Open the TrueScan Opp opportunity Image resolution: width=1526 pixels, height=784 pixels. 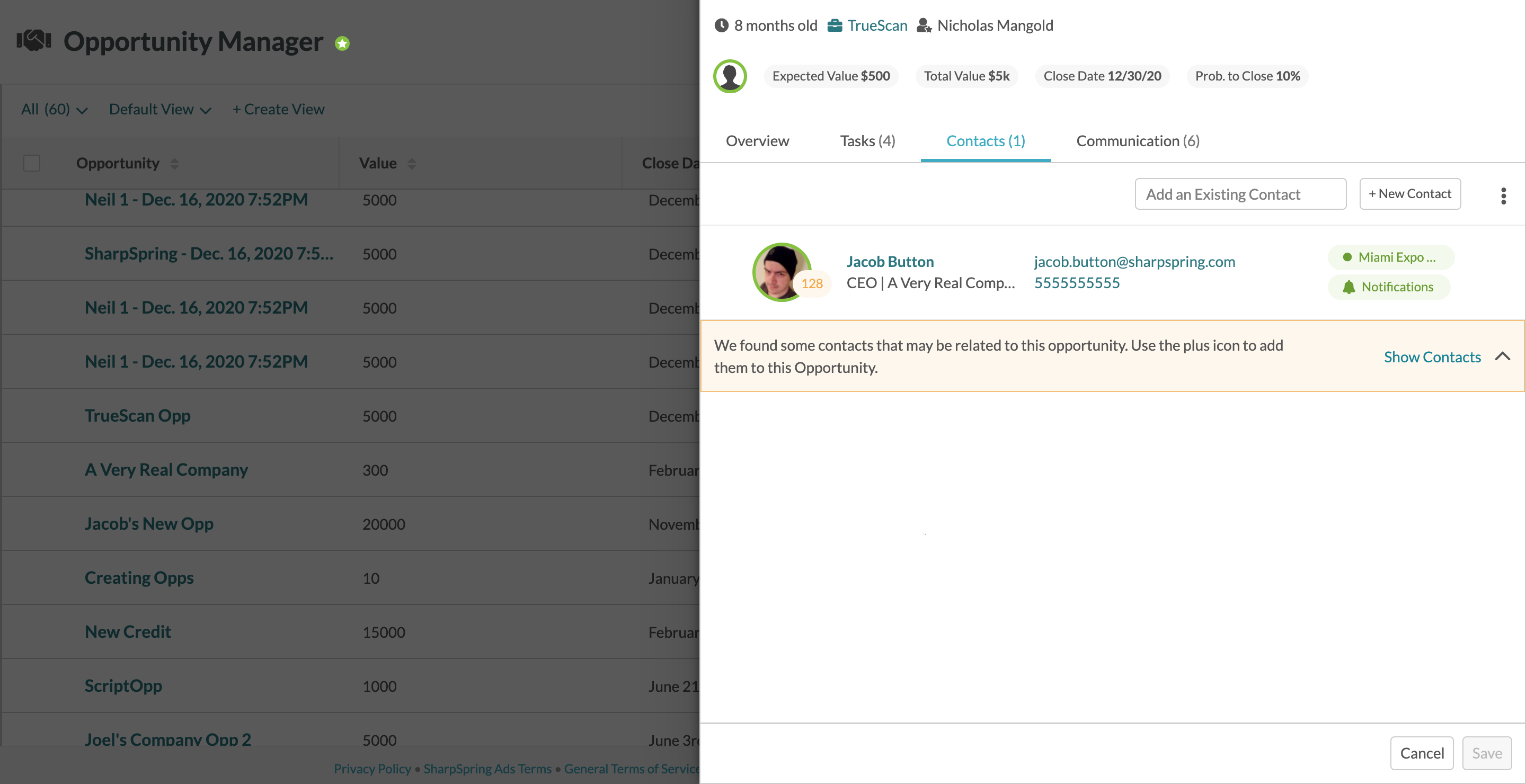(x=137, y=416)
